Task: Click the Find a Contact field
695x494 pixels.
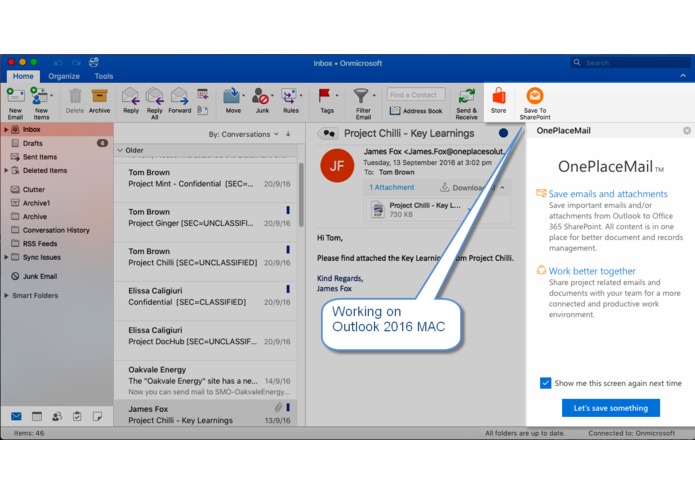Action: click(x=416, y=94)
